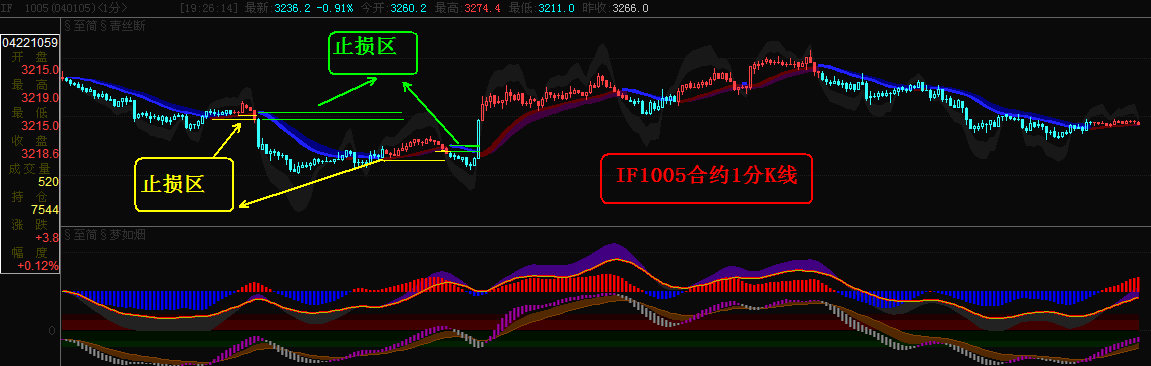Click the -0.91% change value
The image size is (1151, 366).
(x=335, y=7)
